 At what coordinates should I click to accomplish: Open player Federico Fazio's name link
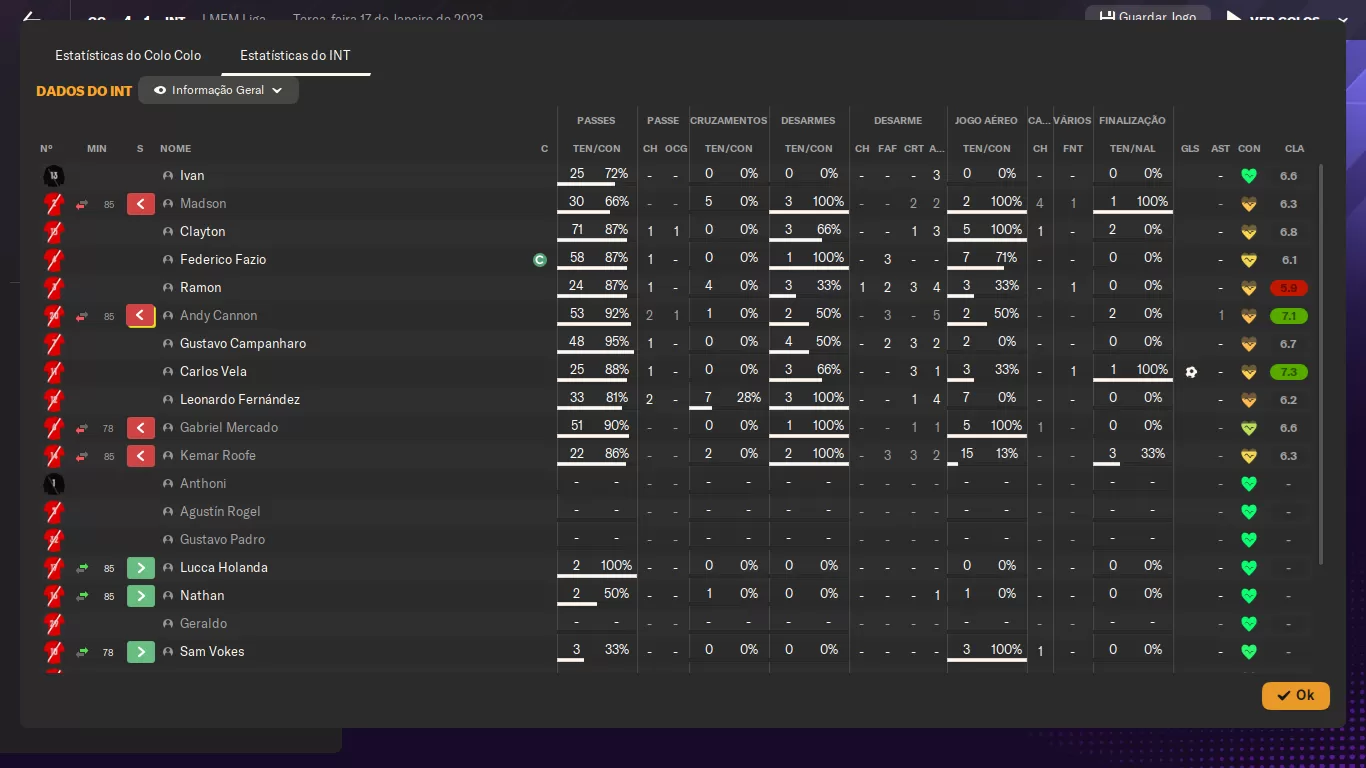[223, 260]
